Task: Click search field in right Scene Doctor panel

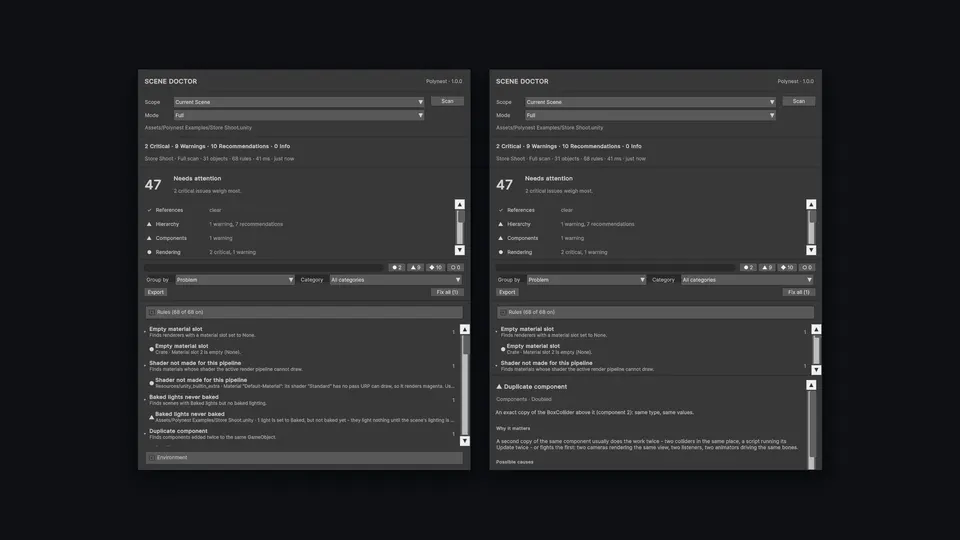Action: pos(615,268)
